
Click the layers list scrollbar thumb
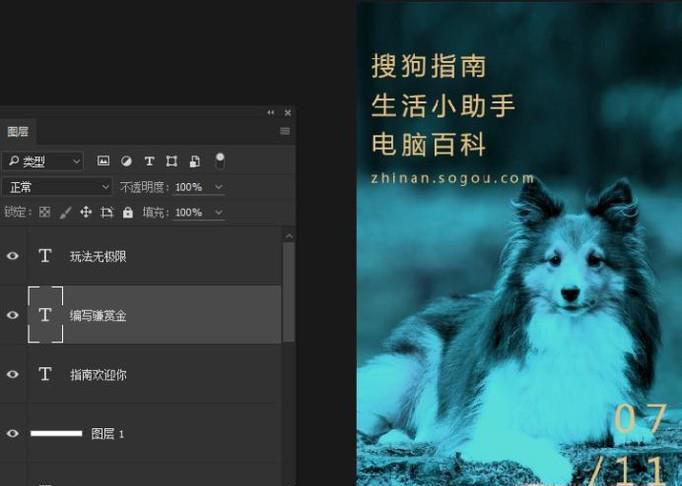click(288, 292)
